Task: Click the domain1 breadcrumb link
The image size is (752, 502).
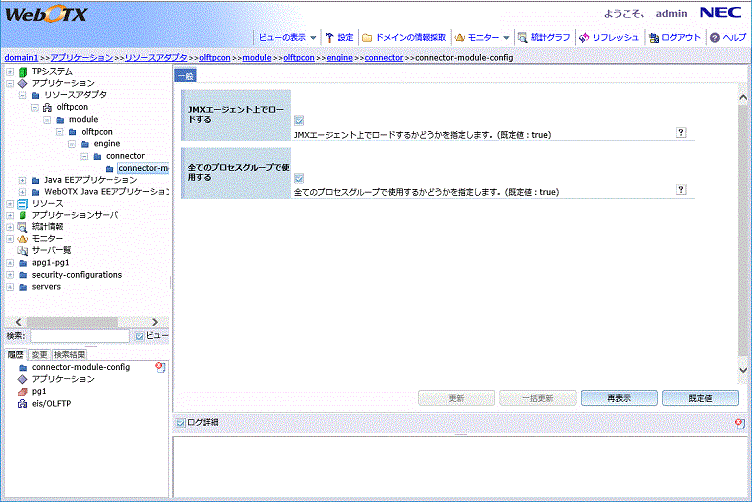Action: (21, 58)
